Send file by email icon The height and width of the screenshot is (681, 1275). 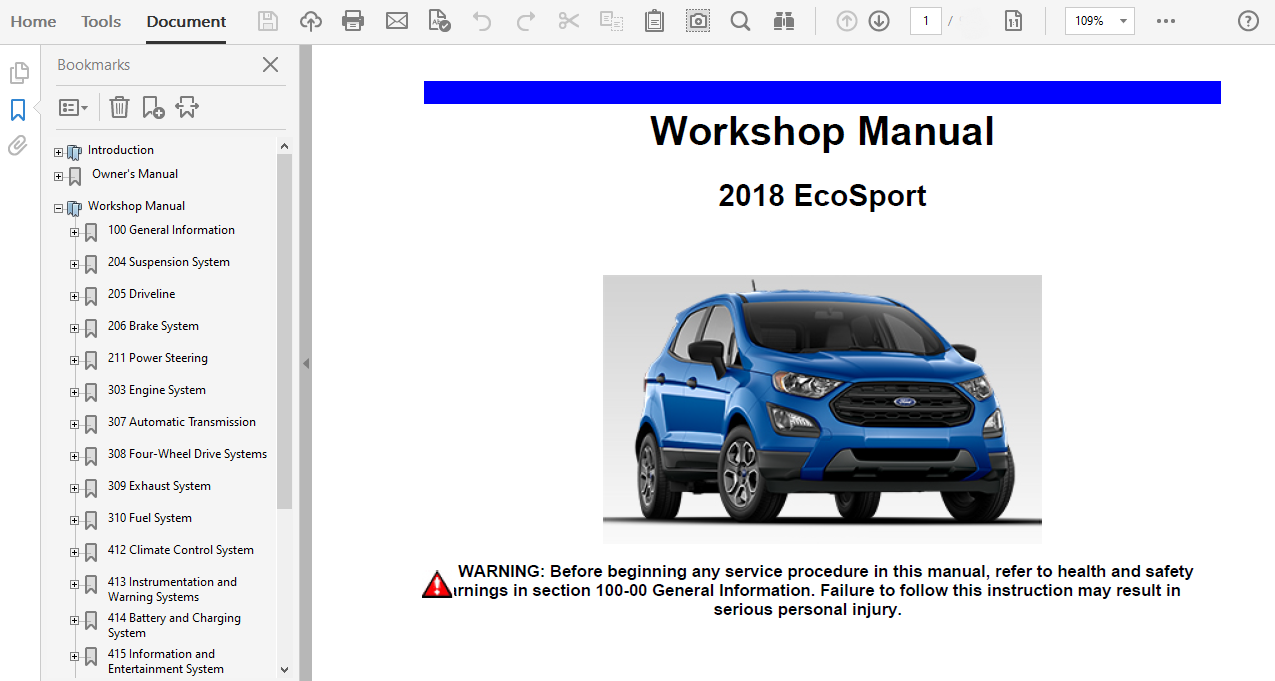point(397,21)
